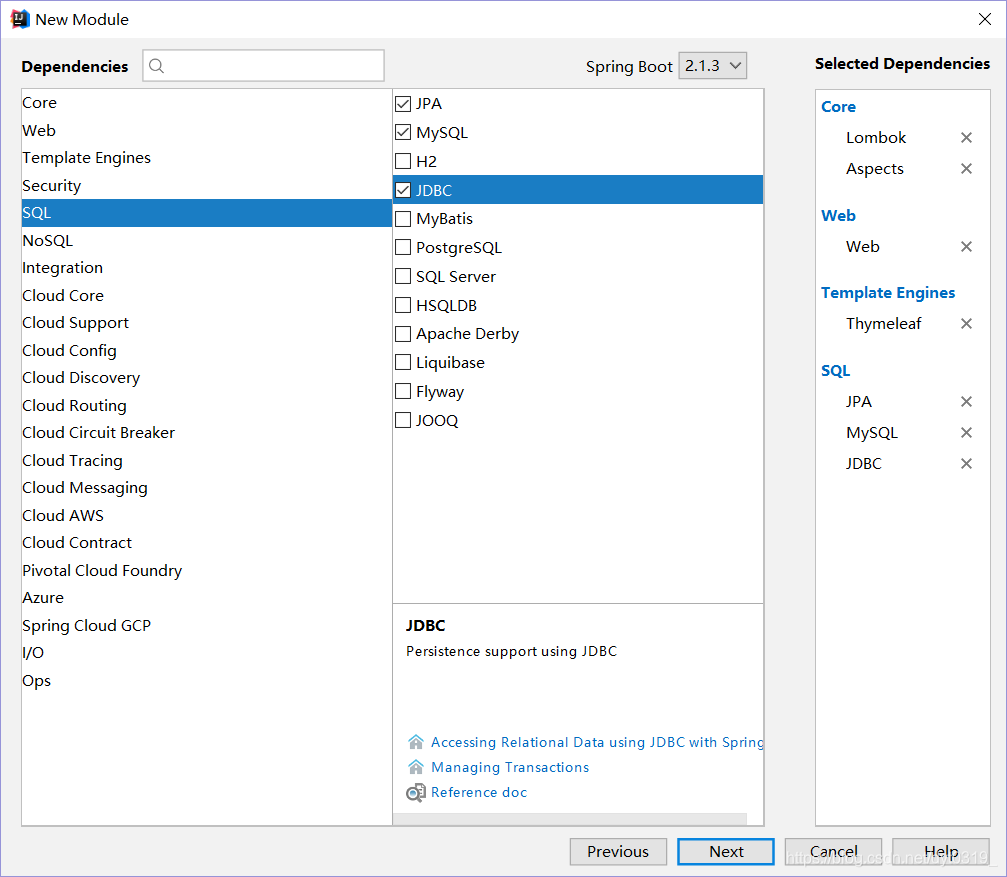The width and height of the screenshot is (1007, 877).
Task: Click the Previous button
Action: 618,851
